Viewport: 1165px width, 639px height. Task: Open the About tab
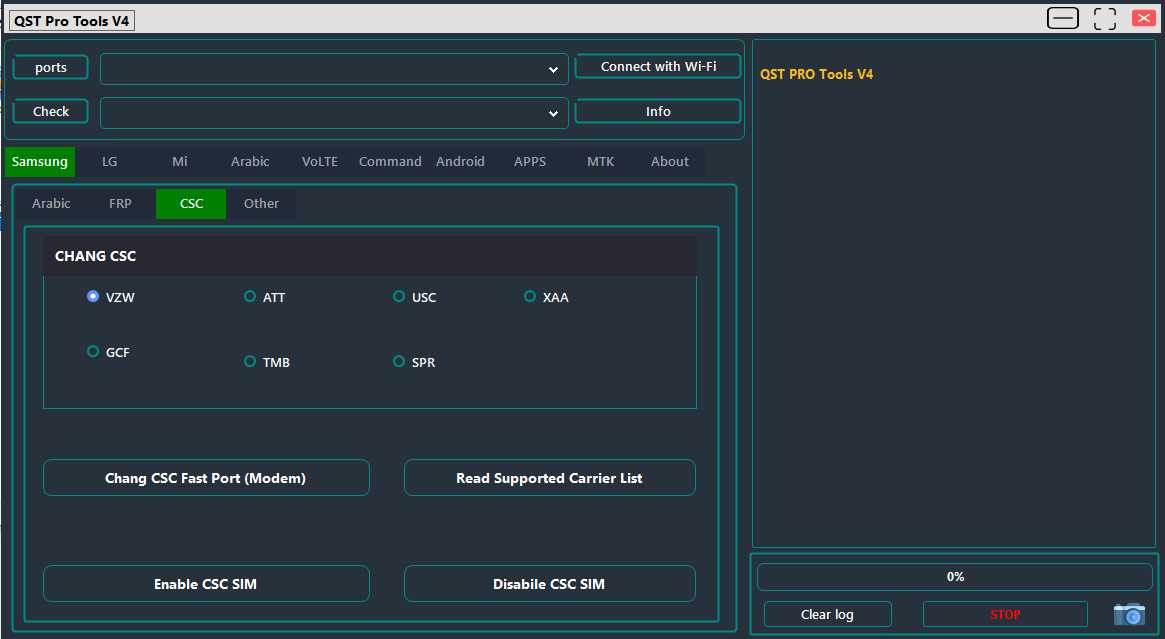click(x=669, y=161)
